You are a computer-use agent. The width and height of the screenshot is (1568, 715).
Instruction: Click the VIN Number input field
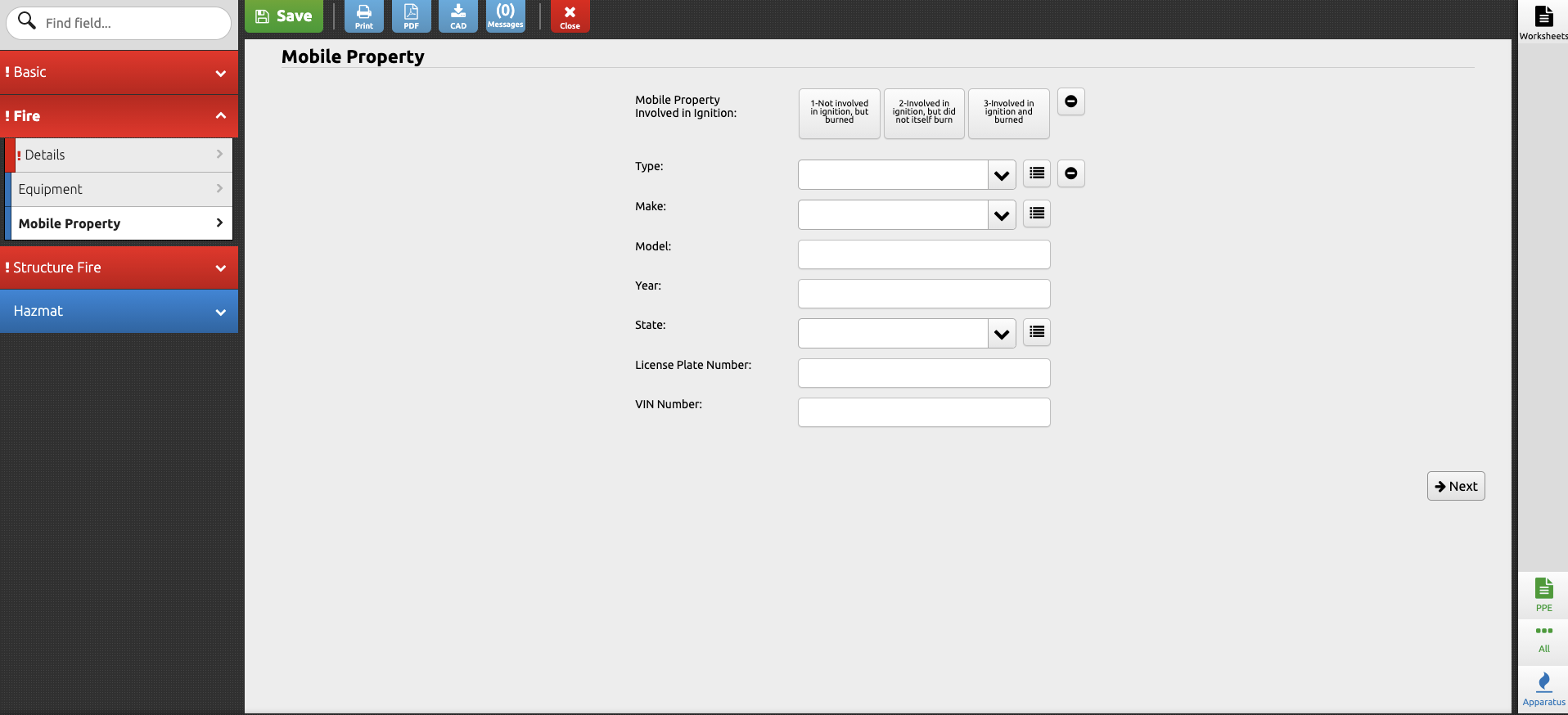923,412
